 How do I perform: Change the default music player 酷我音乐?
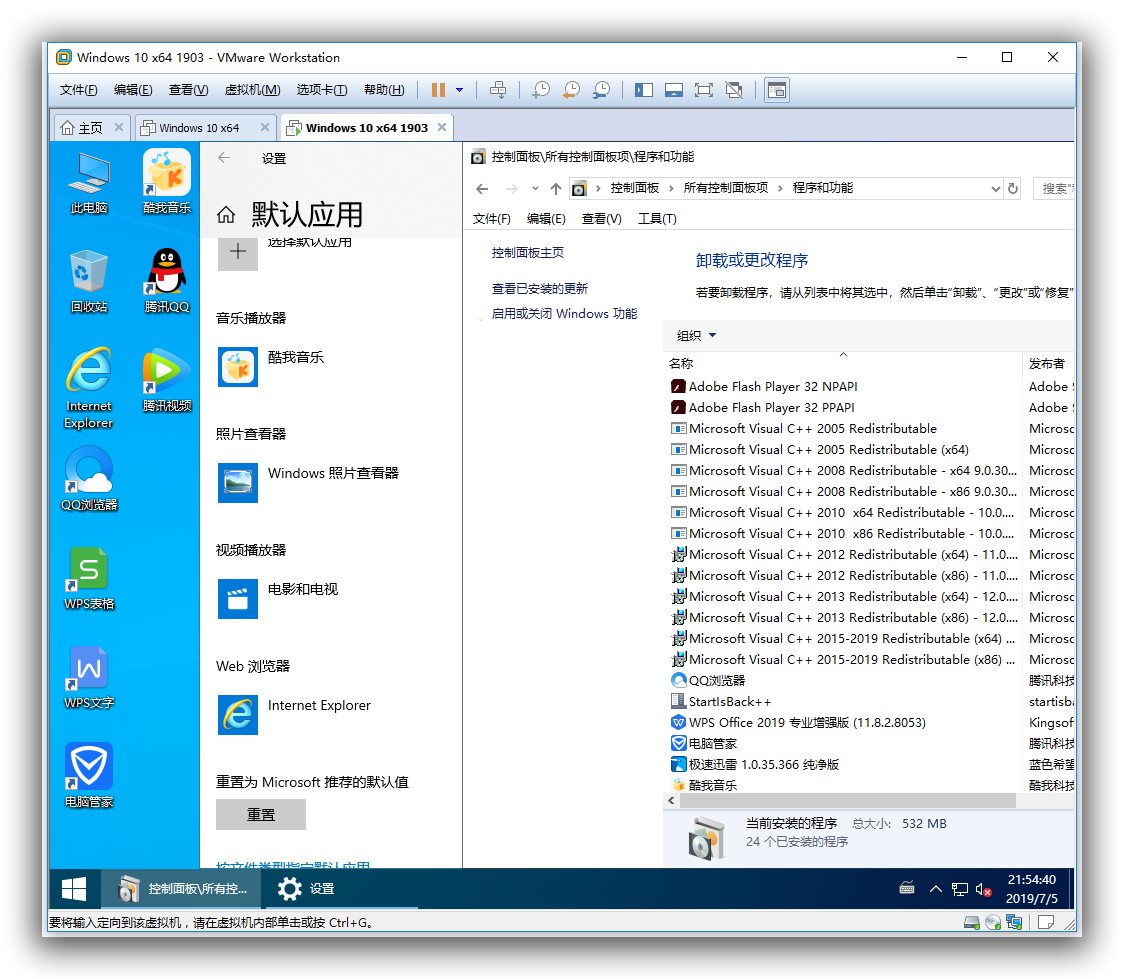pyautogui.click(x=271, y=367)
